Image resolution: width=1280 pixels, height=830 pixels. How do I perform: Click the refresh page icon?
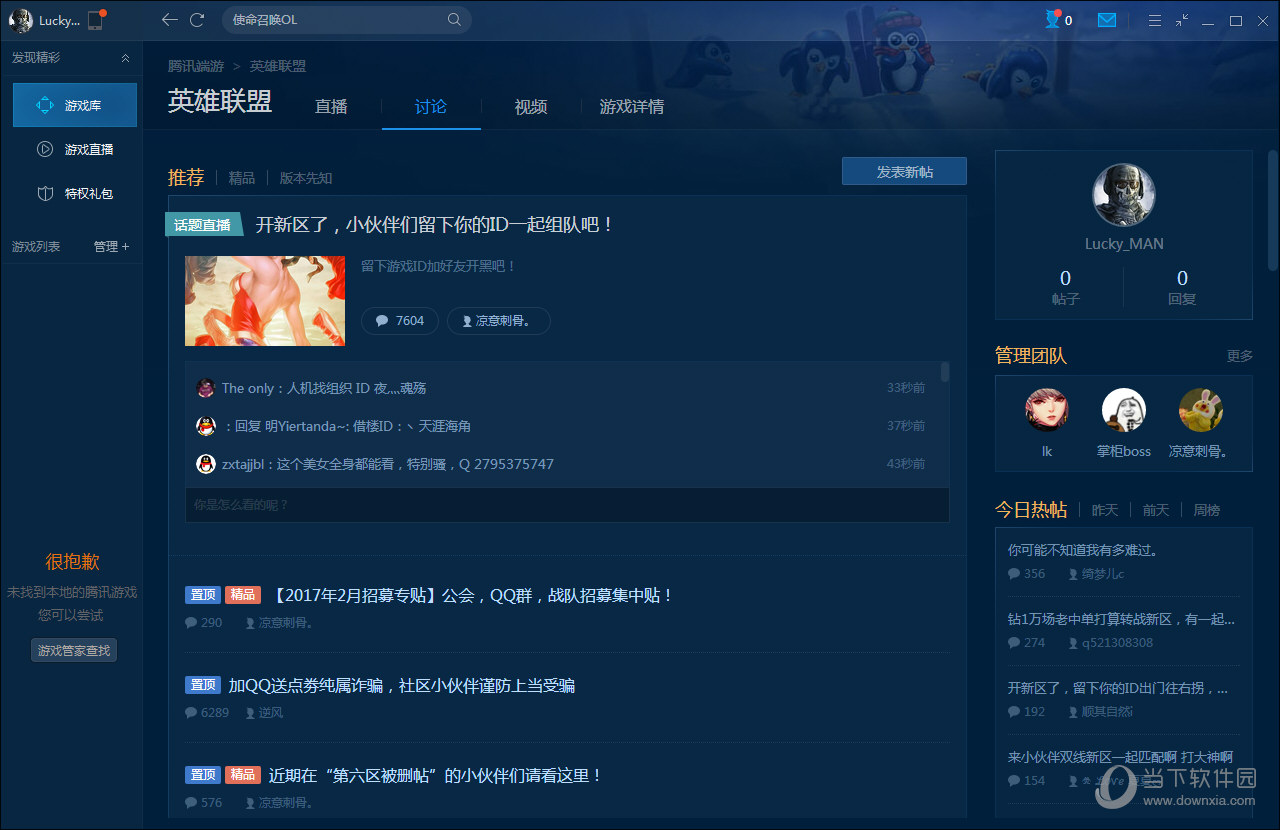point(197,20)
